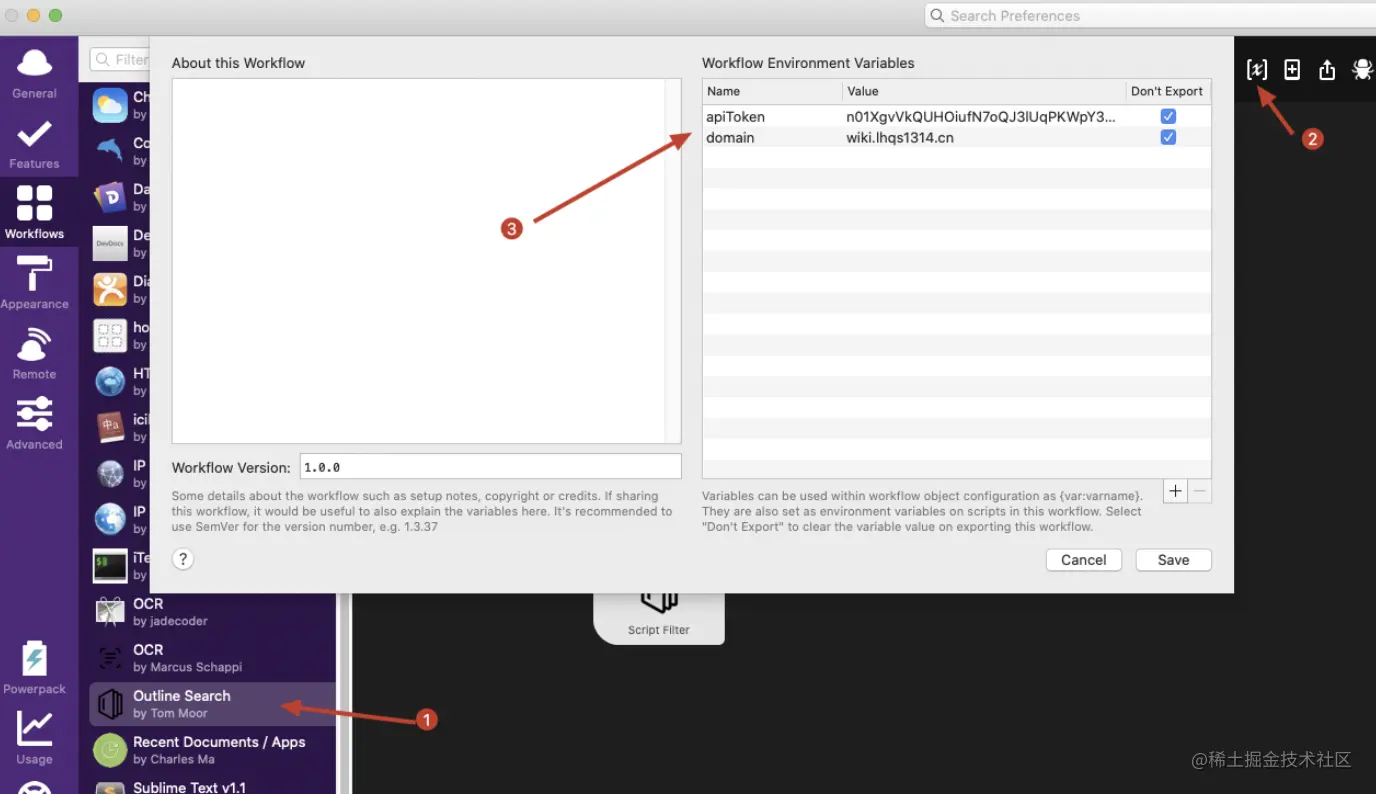1376x794 pixels.
Task: Click the Value column header
Action: (x=984, y=91)
